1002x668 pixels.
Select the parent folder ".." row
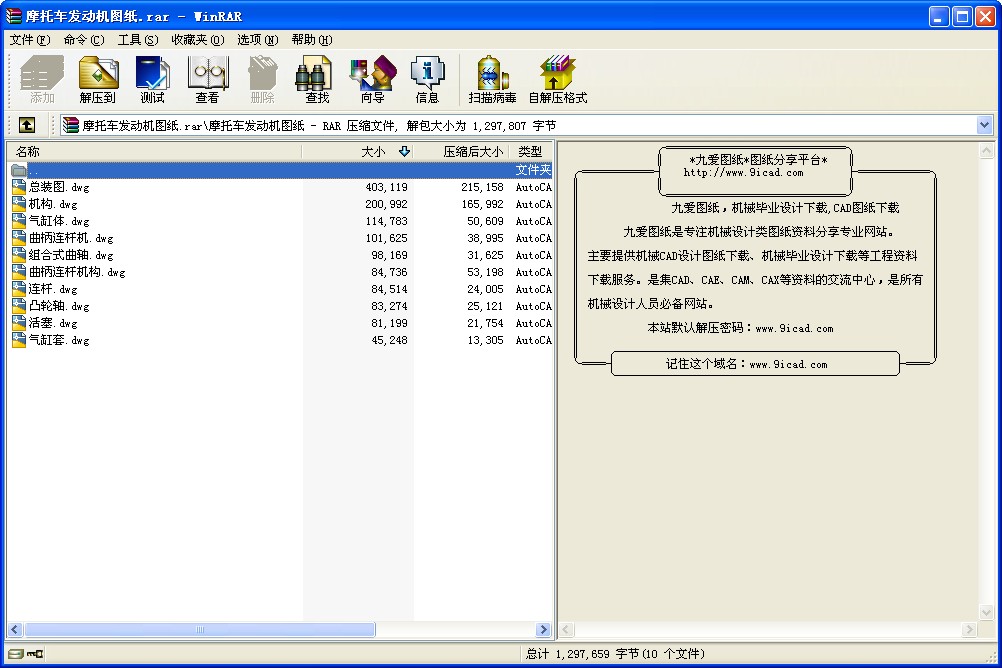click(34, 170)
